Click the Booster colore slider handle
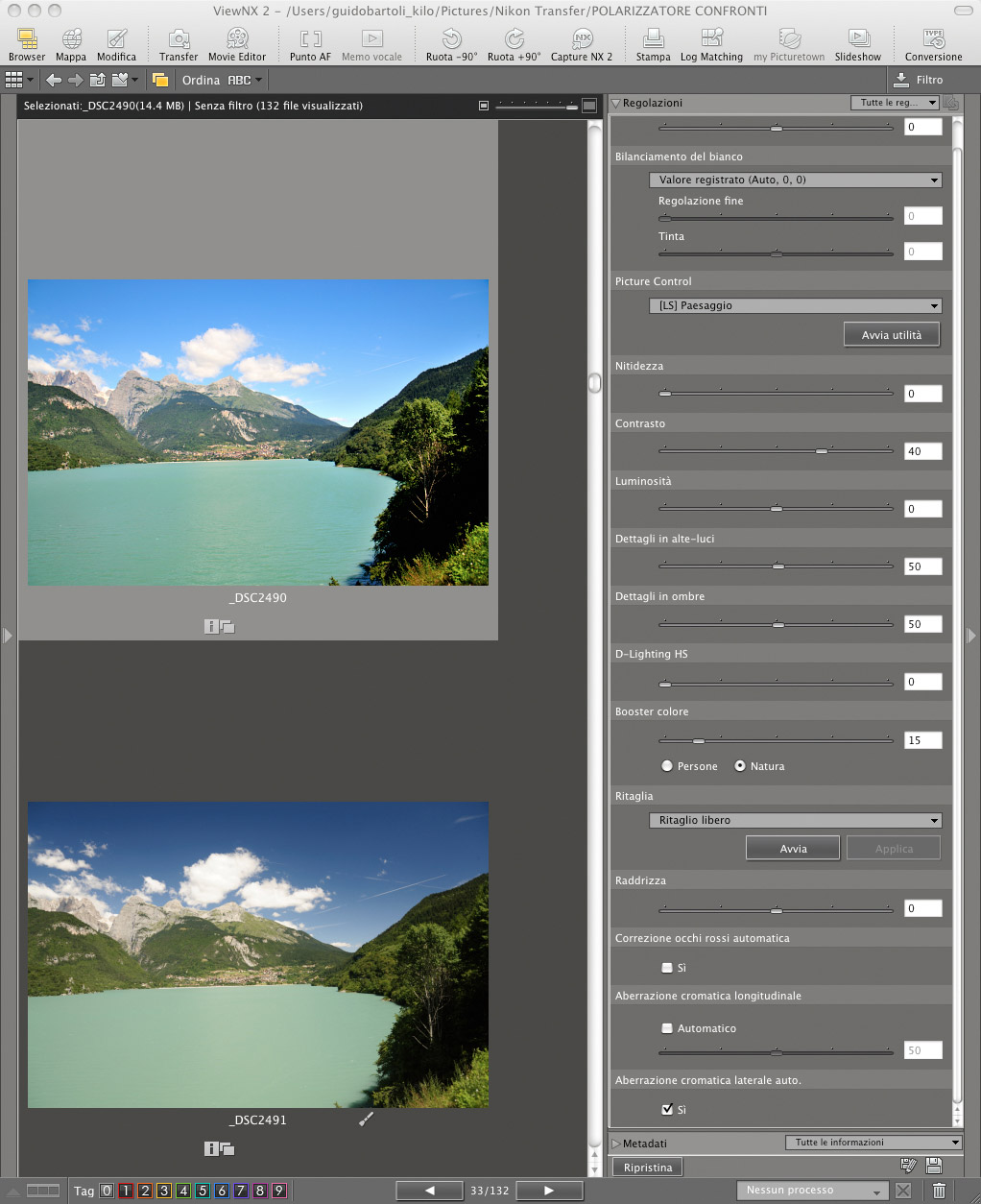Image resolution: width=981 pixels, height=1204 pixels. [699, 740]
